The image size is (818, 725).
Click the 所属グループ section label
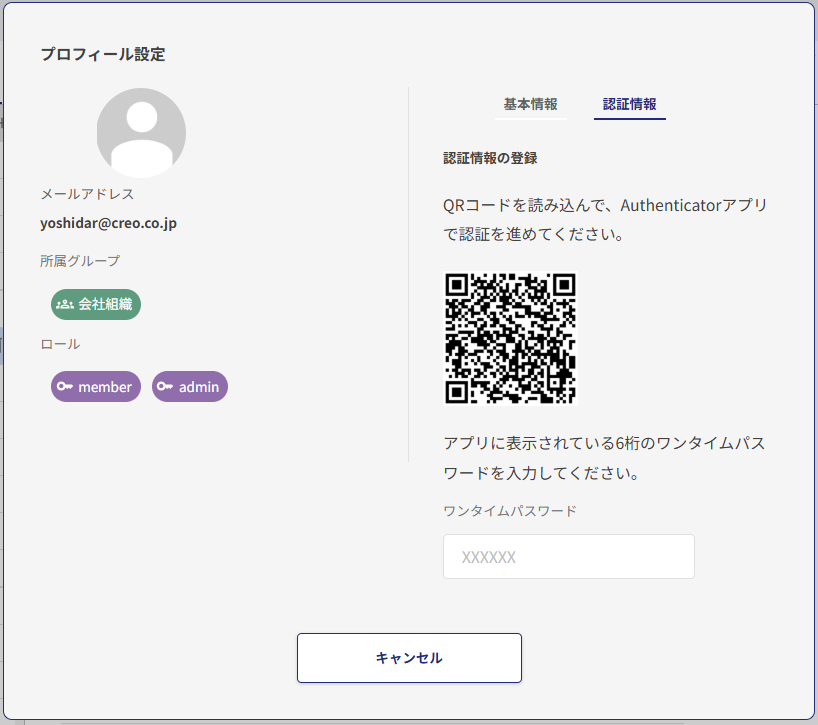coord(80,261)
